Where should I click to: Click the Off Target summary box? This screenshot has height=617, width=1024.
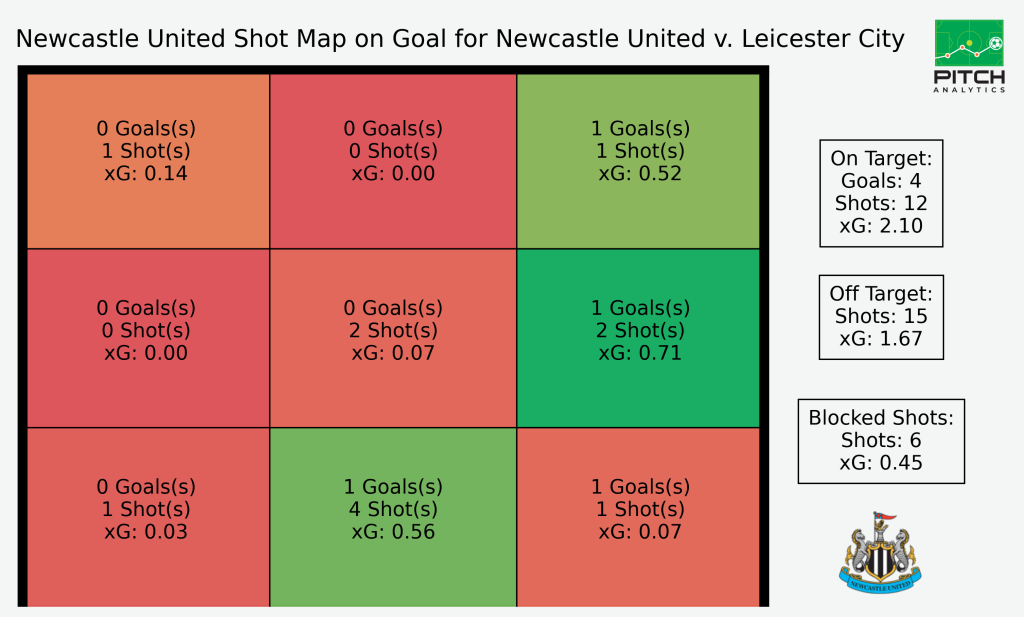click(881, 317)
